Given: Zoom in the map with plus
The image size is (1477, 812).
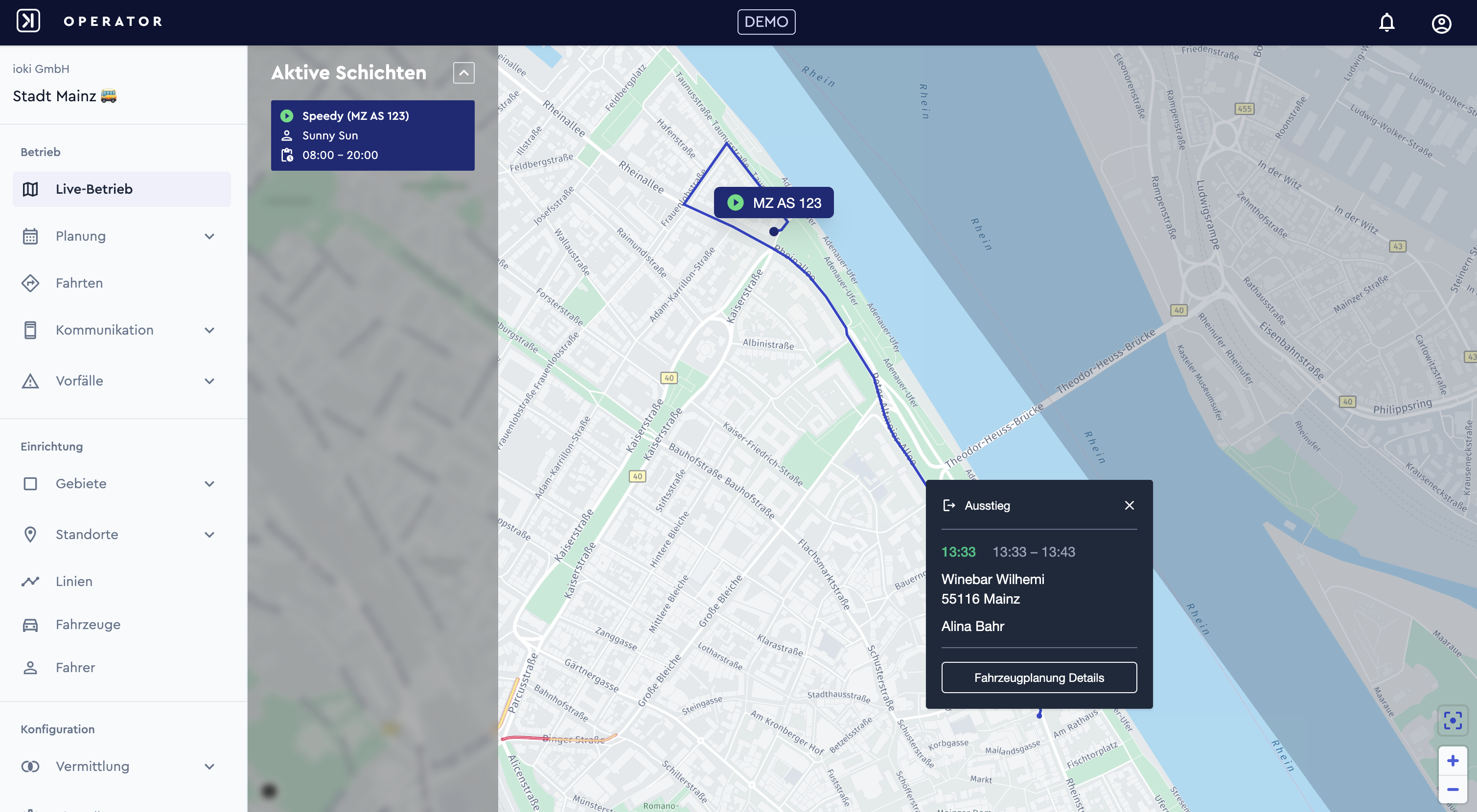Looking at the screenshot, I should click(1453, 761).
